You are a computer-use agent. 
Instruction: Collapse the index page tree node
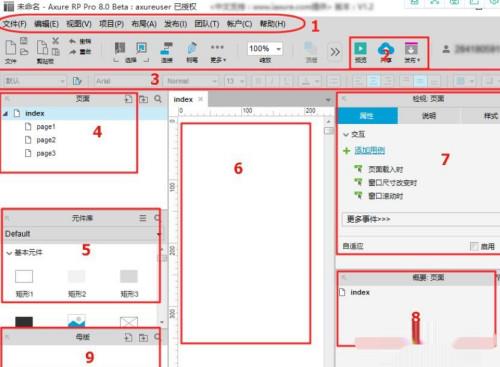tap(6, 114)
